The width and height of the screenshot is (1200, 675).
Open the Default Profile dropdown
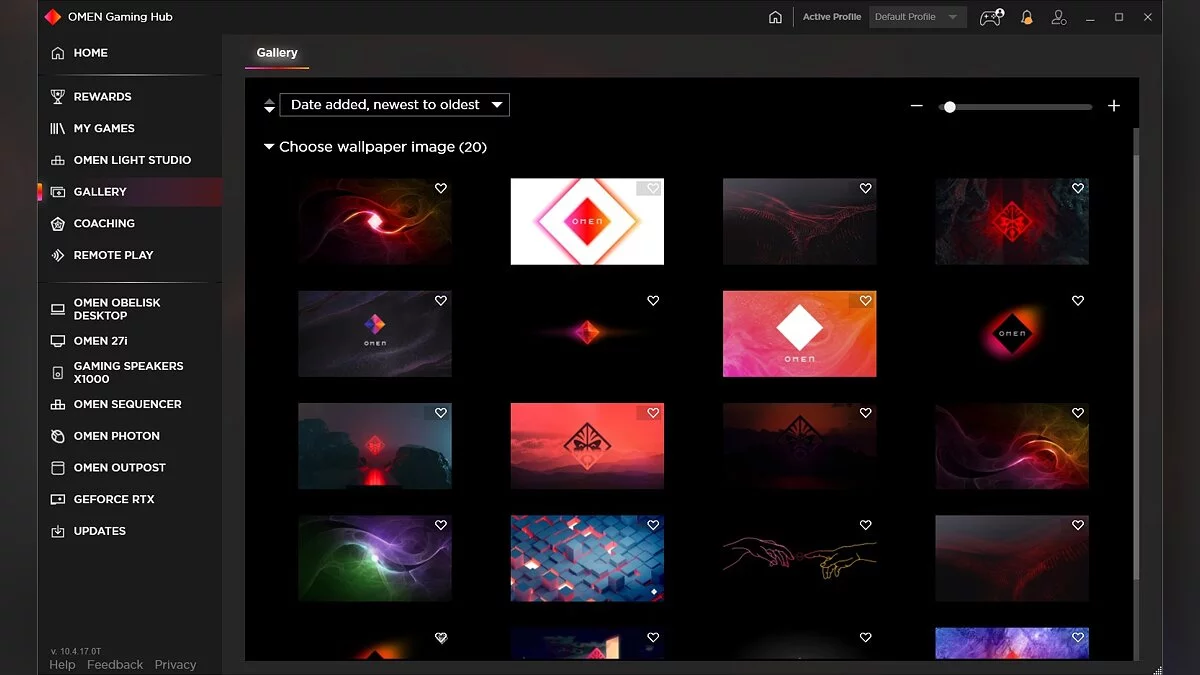917,17
